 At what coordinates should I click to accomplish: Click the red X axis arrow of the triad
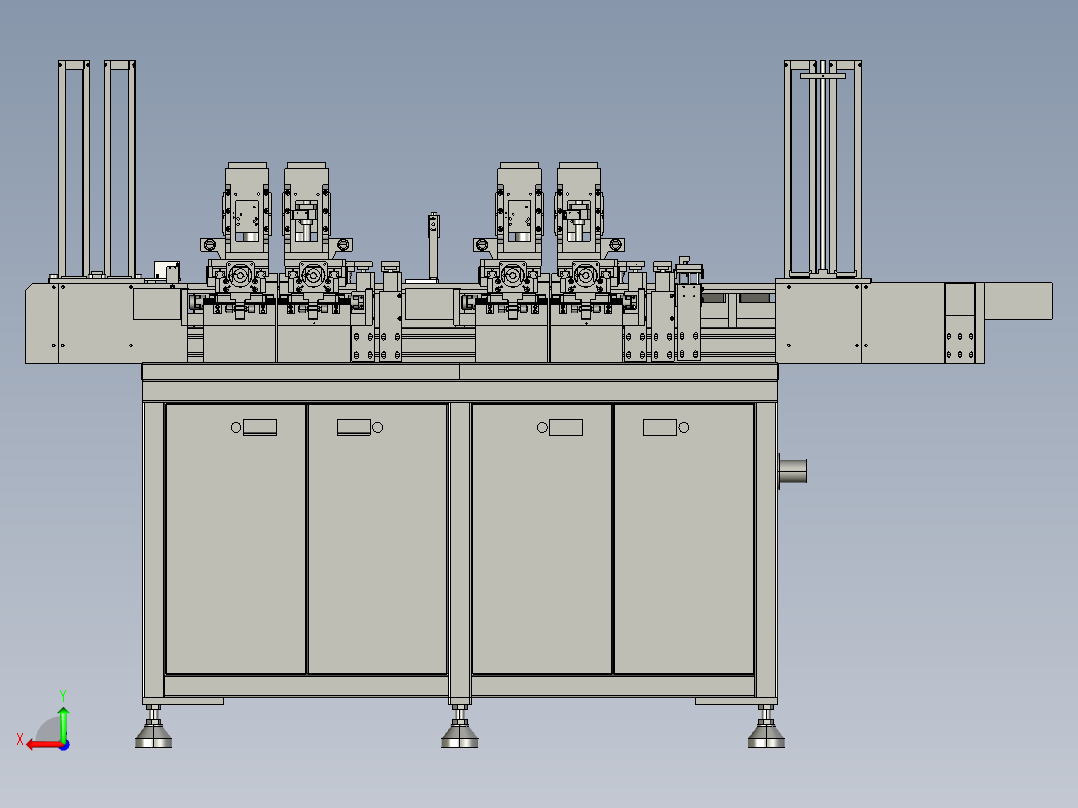click(x=44, y=745)
